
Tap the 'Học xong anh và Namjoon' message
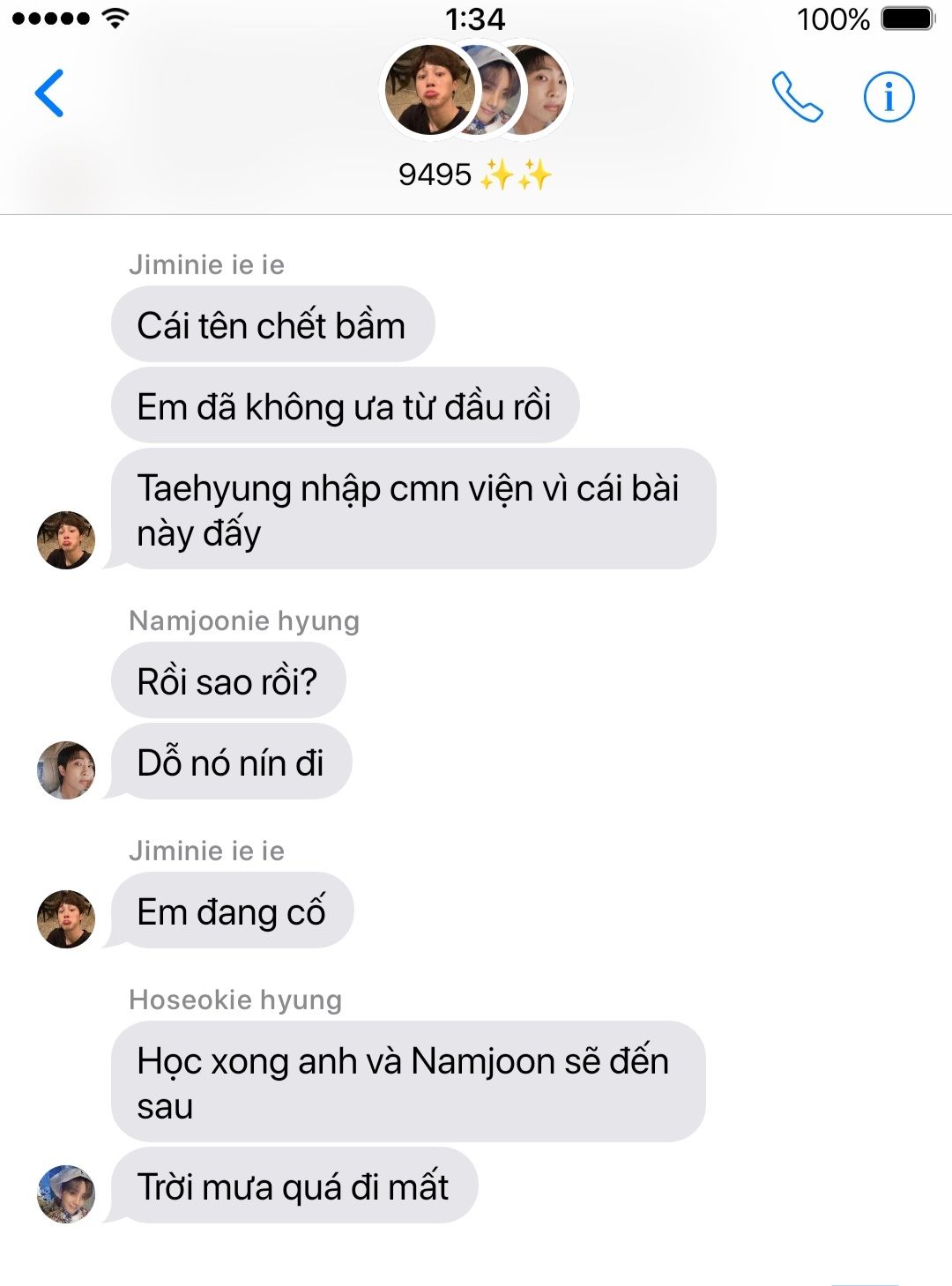pyautogui.click(x=408, y=1082)
